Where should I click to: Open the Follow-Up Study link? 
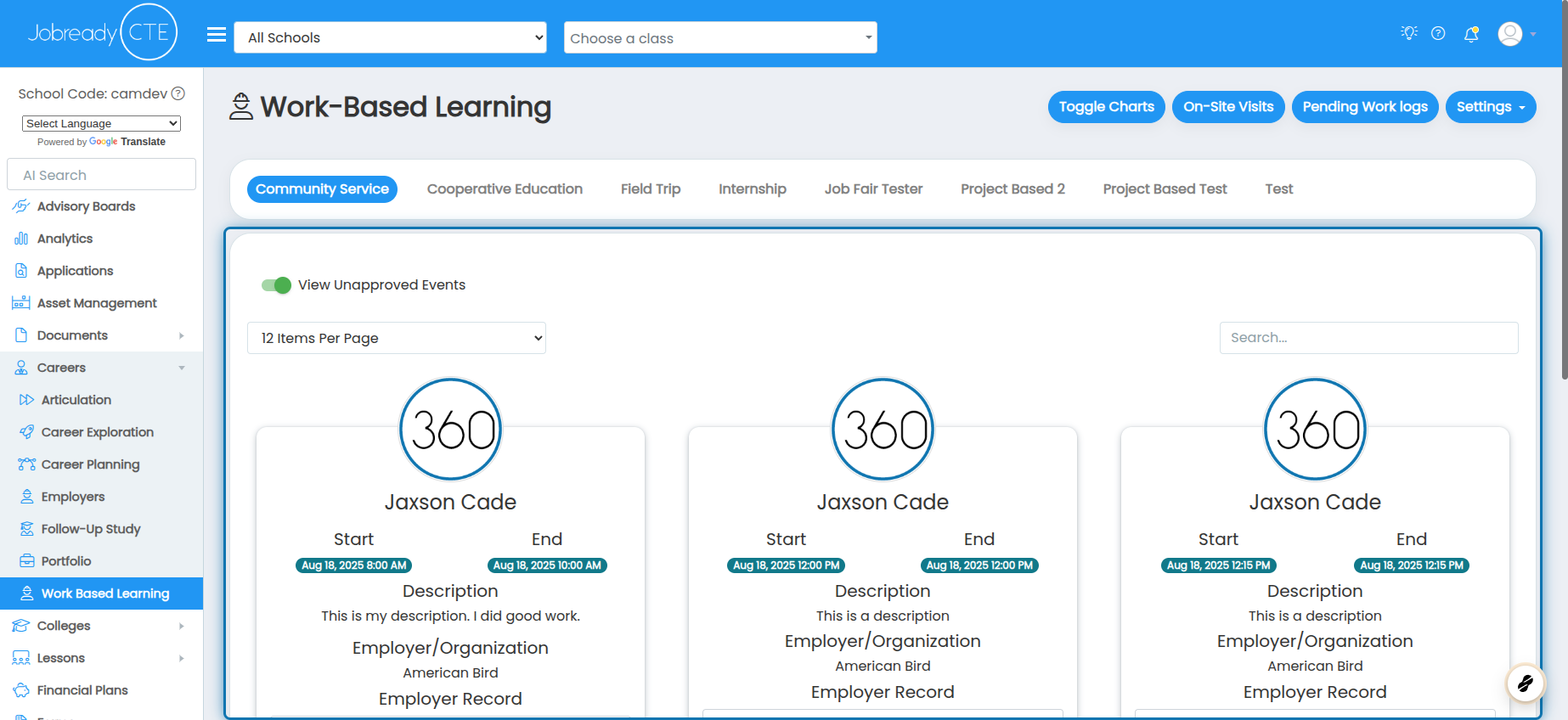(x=91, y=529)
